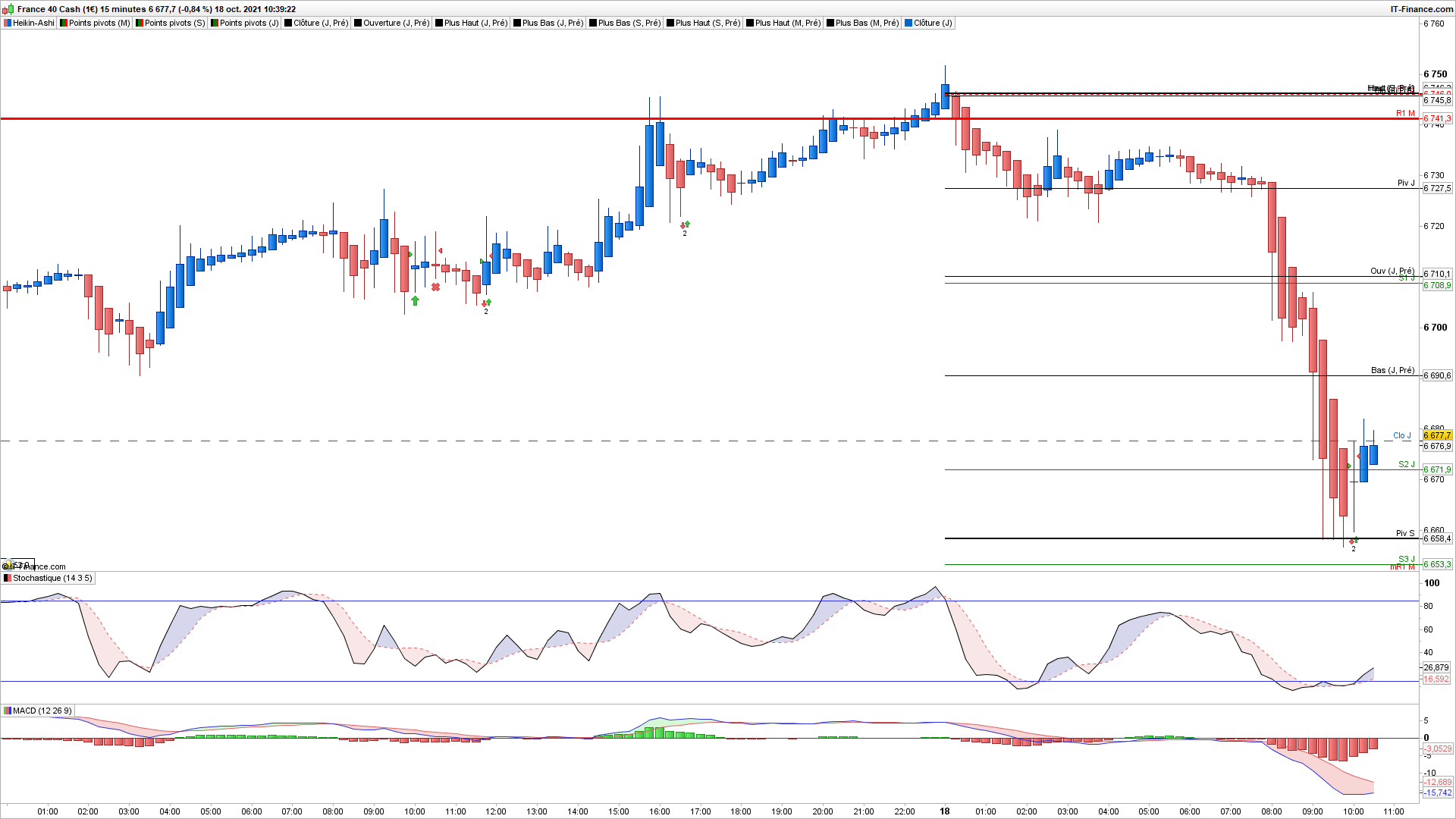Click the Plus Haut (J, Pré) label
The image size is (1456, 819).
tap(475, 23)
